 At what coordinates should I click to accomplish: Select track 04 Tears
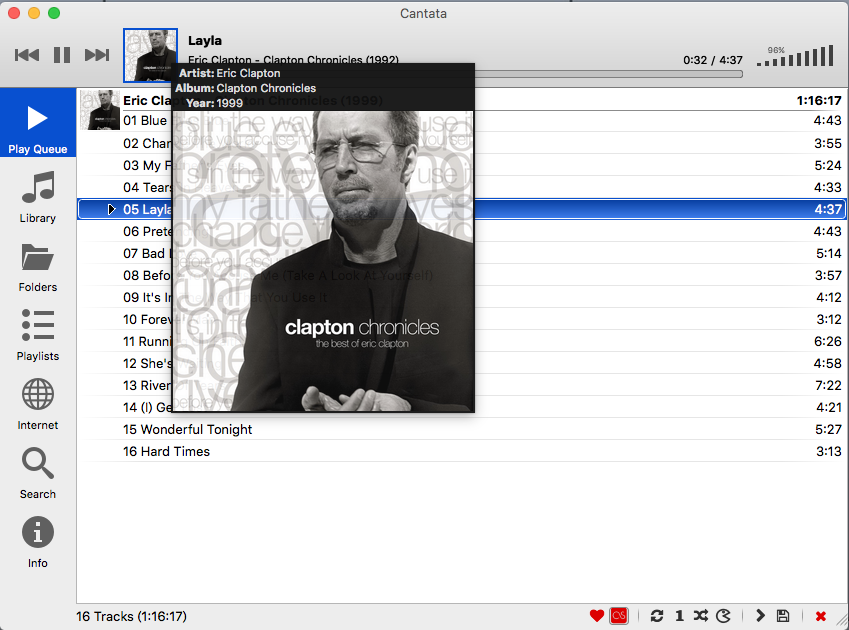462,187
